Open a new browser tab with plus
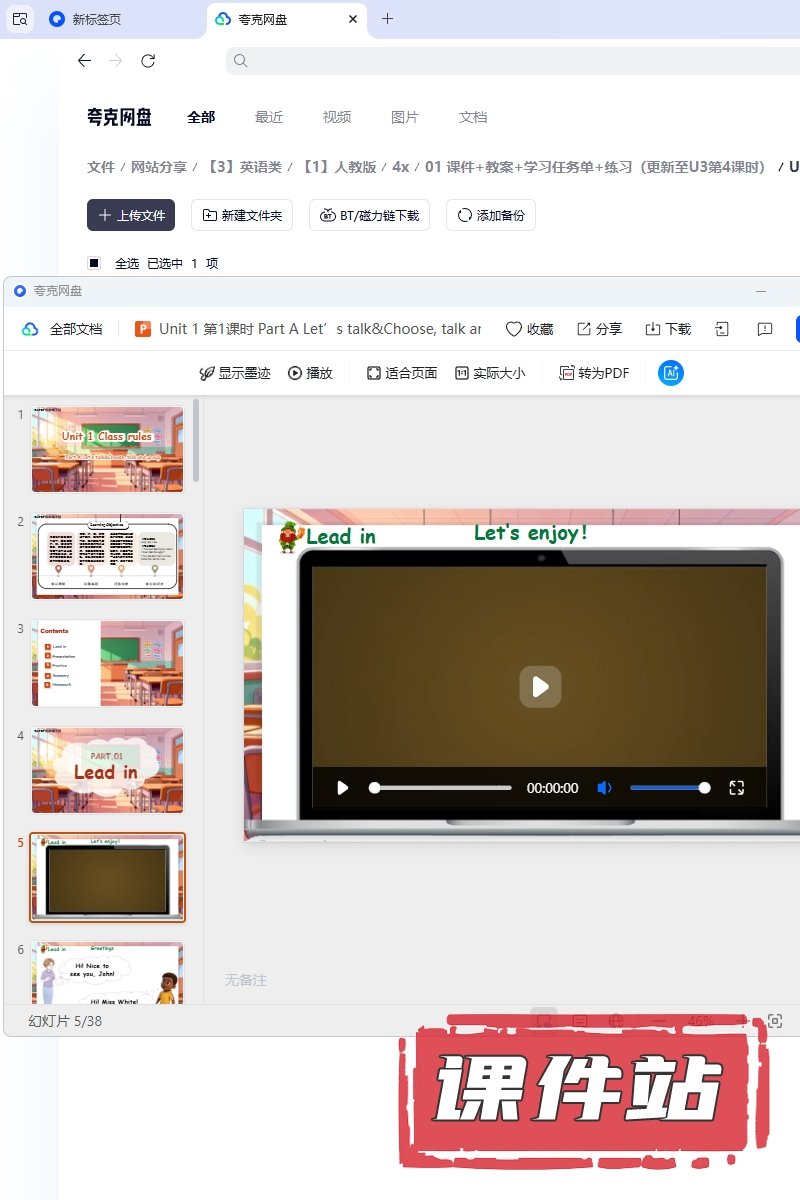 (388, 19)
